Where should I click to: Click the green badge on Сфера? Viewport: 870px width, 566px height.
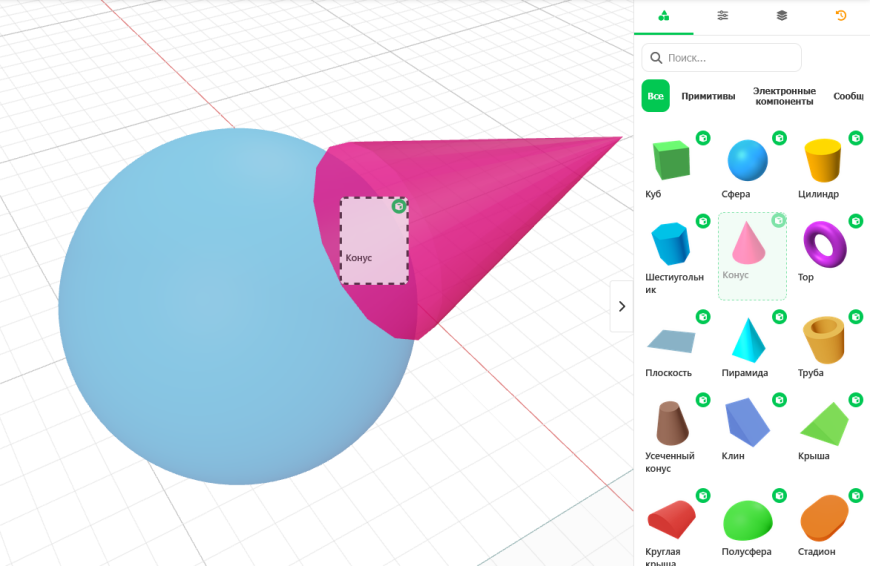pos(780,138)
